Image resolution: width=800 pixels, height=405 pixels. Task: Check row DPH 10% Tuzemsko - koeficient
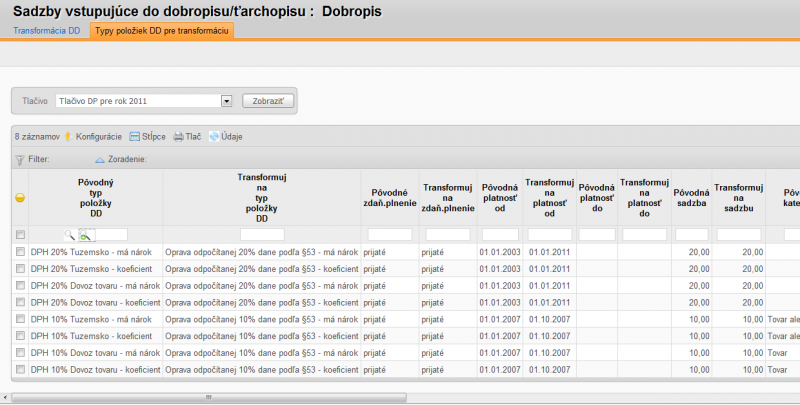tap(20, 336)
